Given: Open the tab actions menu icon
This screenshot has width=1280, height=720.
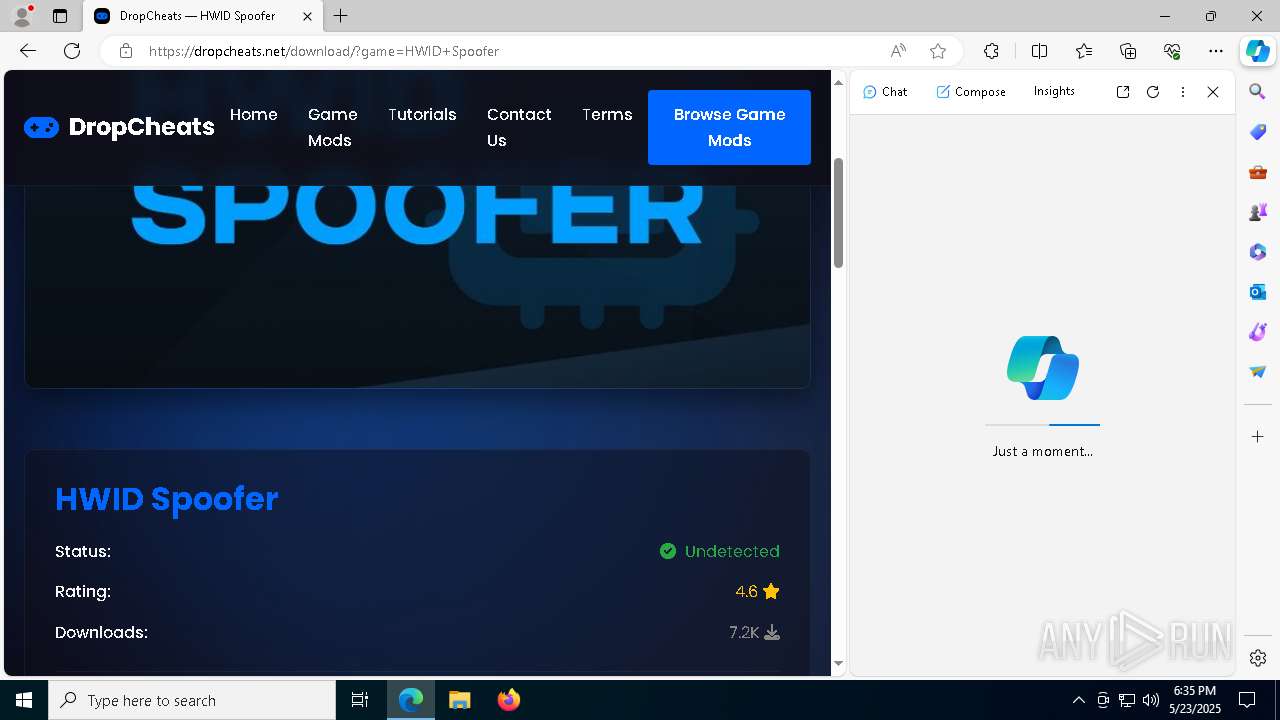Looking at the screenshot, I should click(60, 16).
